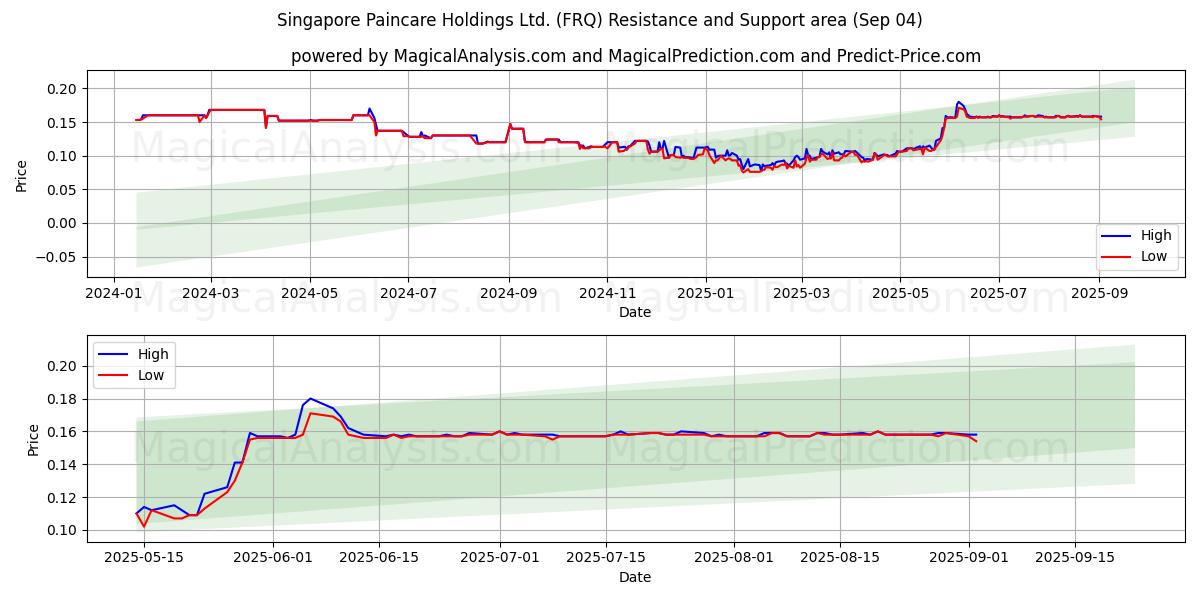This screenshot has height=600, width=1200.
Task: Click the '2025-08-01' x-axis label on the bottom chart
Action: click(x=735, y=559)
